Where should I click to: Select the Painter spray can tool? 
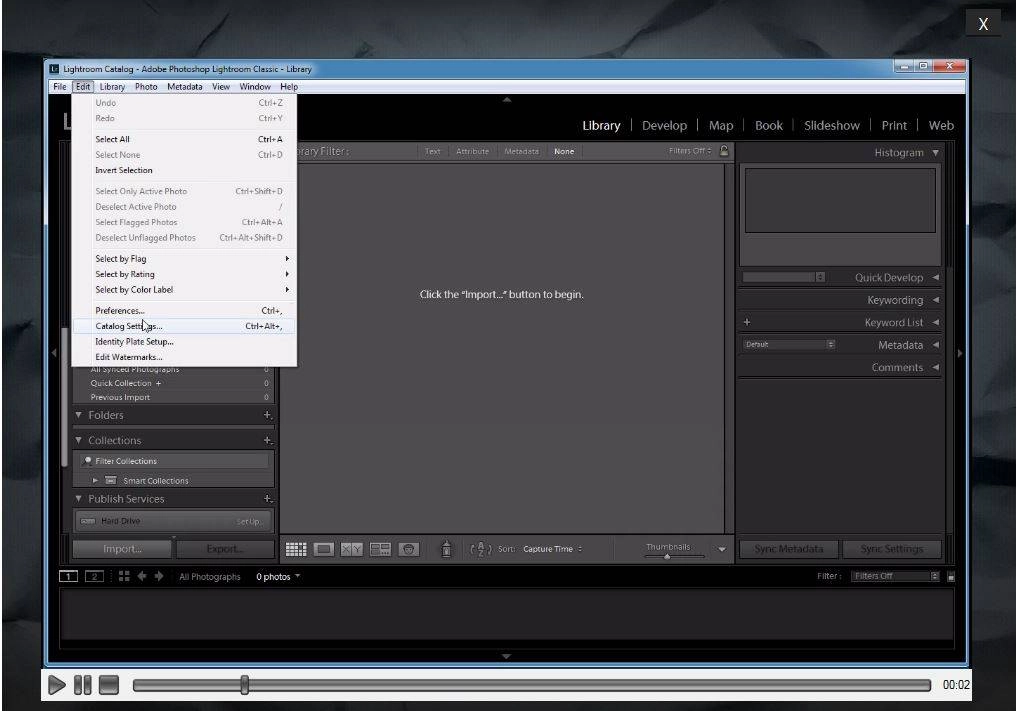[x=446, y=549]
